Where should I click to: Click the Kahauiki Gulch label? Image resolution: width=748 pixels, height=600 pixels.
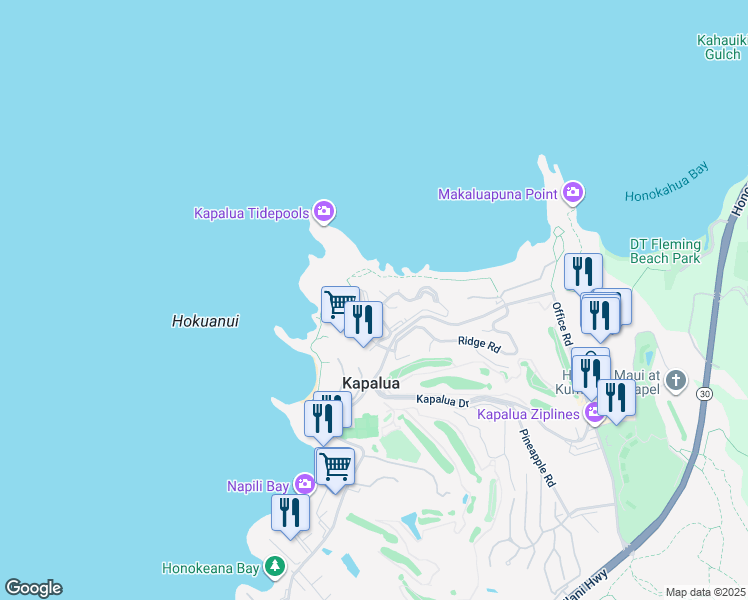[x=721, y=47]
